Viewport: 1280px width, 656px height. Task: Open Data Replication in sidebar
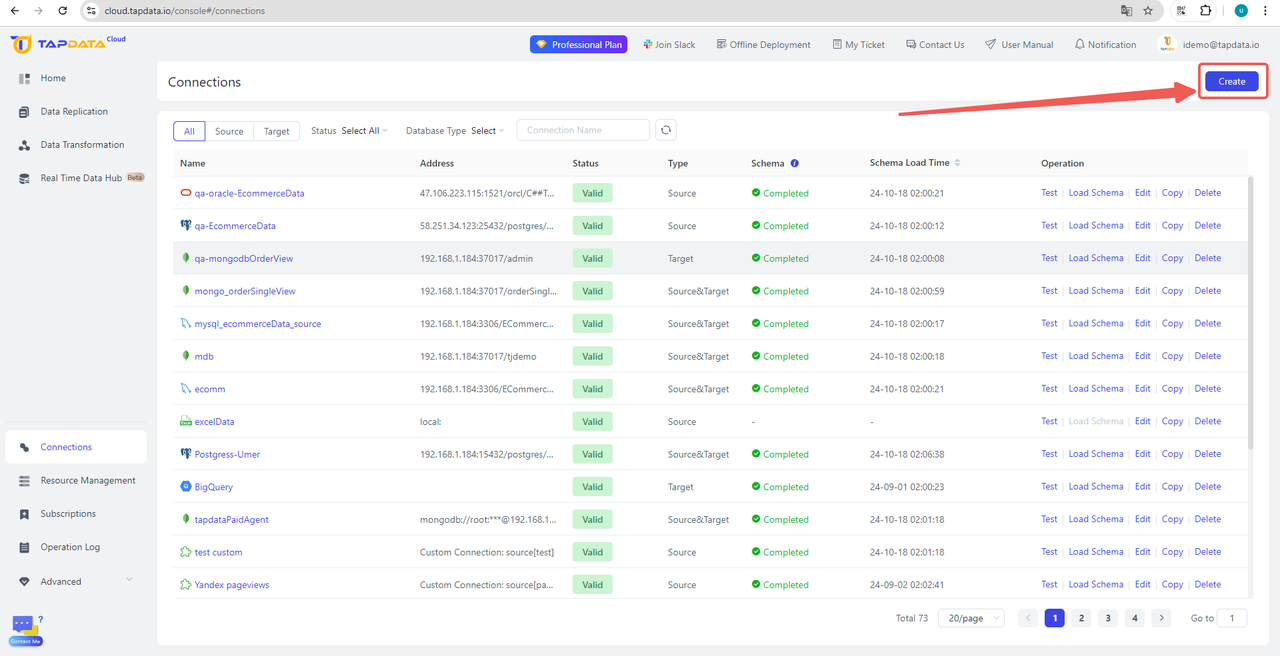click(x=74, y=112)
